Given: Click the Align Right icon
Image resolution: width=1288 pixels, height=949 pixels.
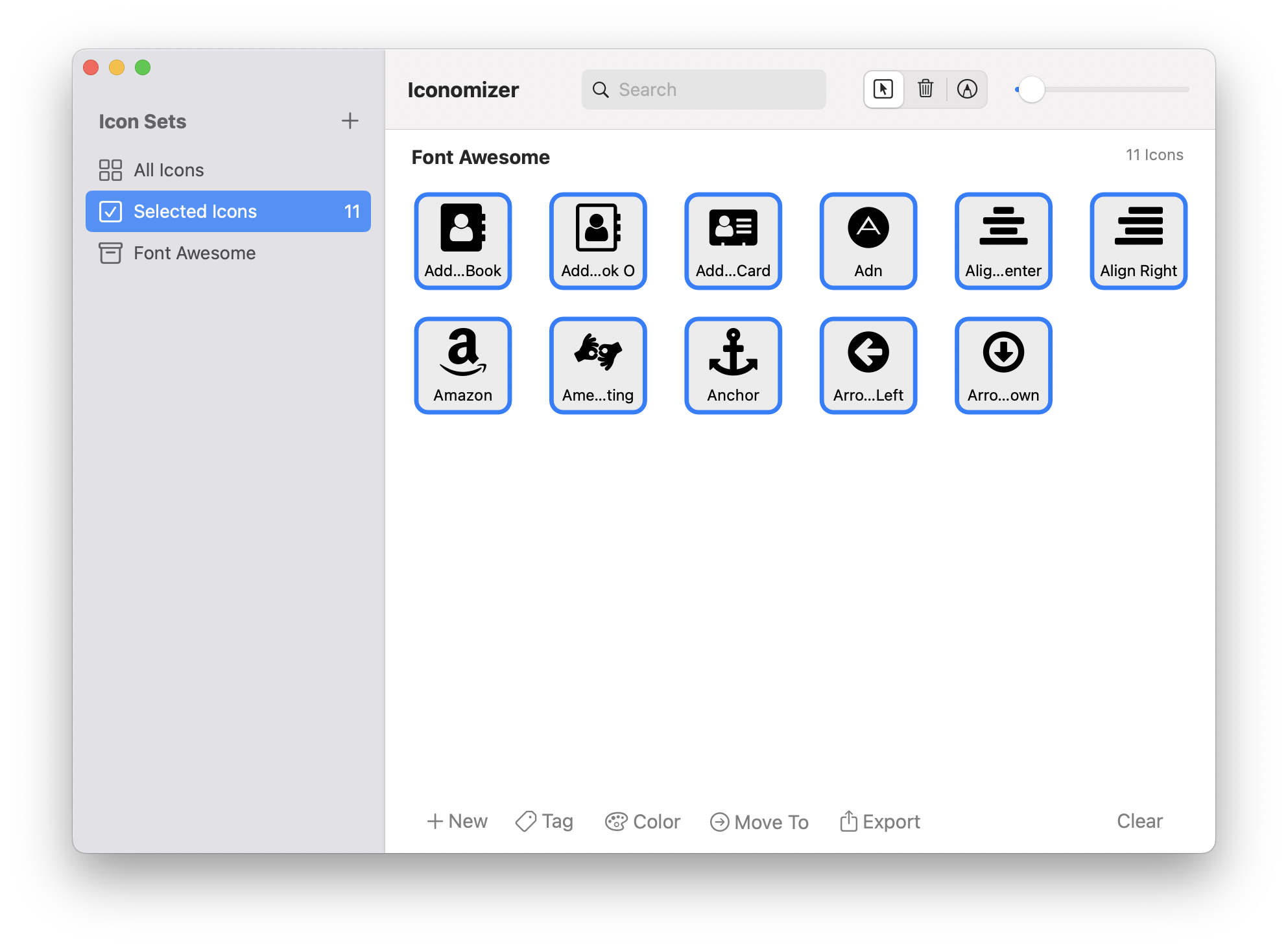Looking at the screenshot, I should [x=1138, y=240].
